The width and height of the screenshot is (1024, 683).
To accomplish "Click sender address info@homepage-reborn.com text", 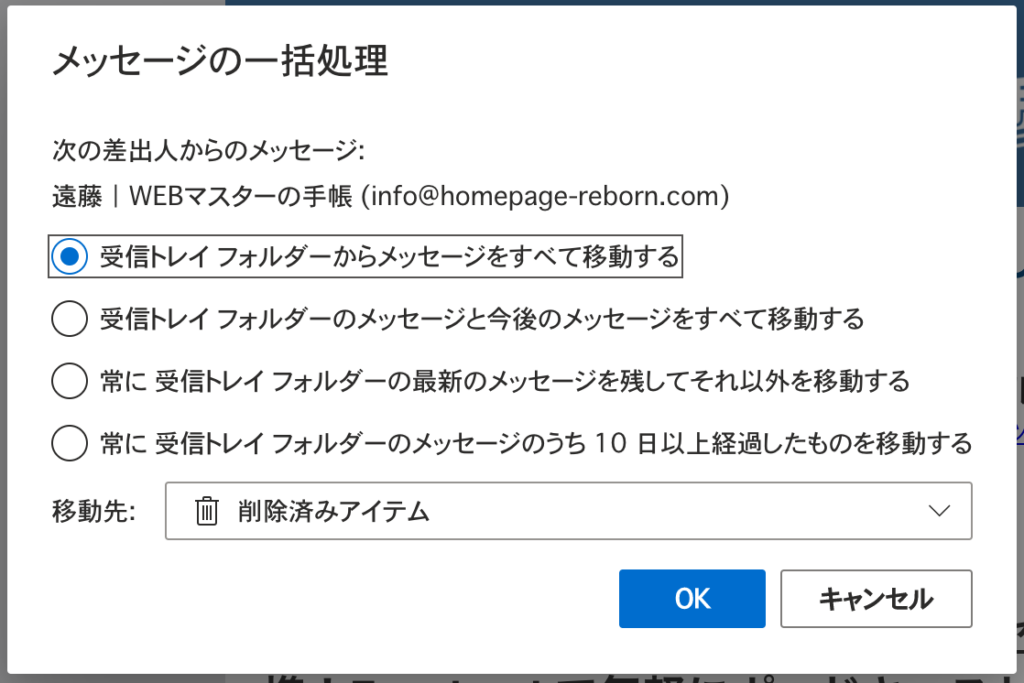I will [x=549, y=197].
